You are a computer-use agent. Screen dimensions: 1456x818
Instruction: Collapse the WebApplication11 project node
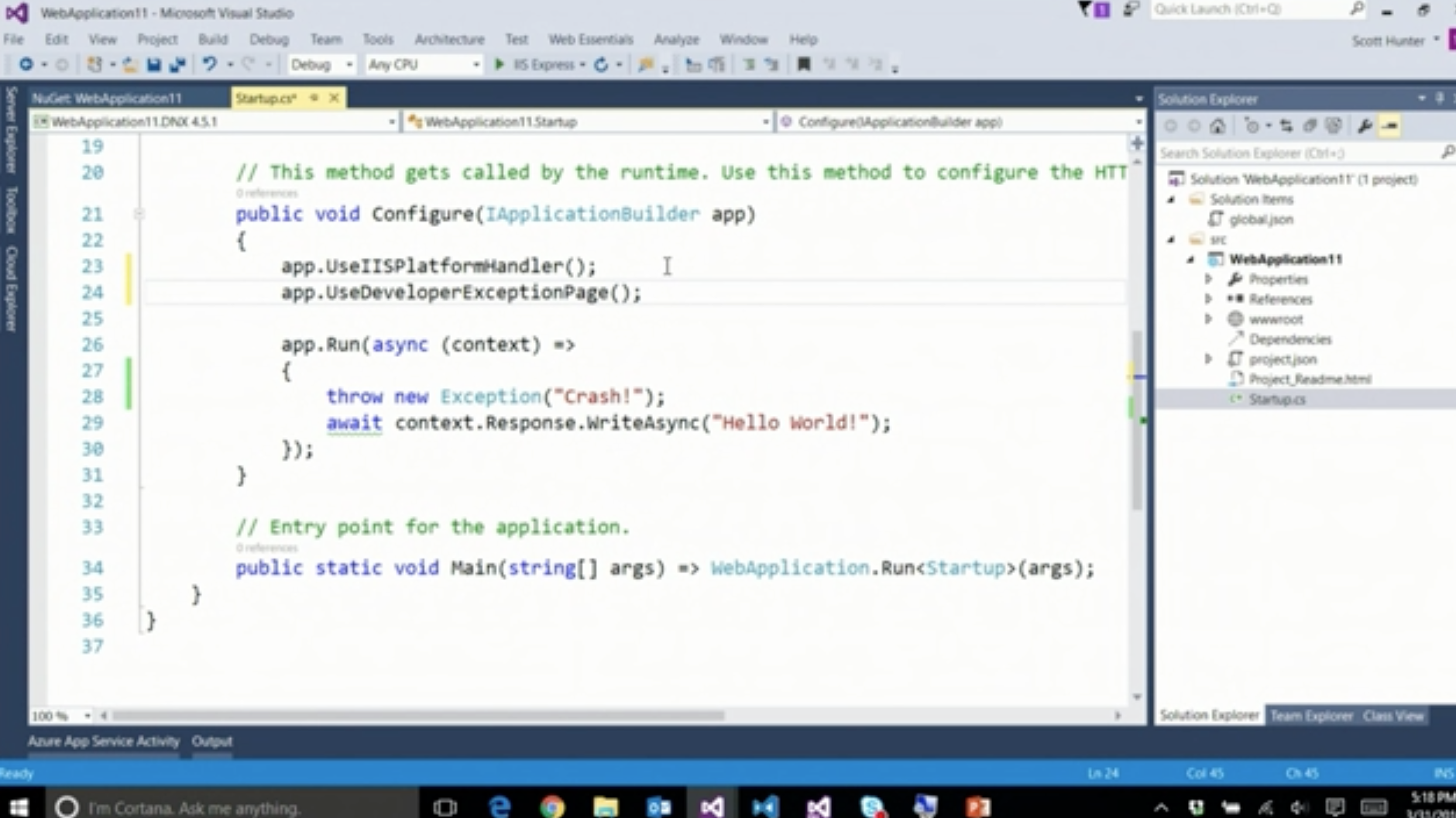pyautogui.click(x=1191, y=259)
